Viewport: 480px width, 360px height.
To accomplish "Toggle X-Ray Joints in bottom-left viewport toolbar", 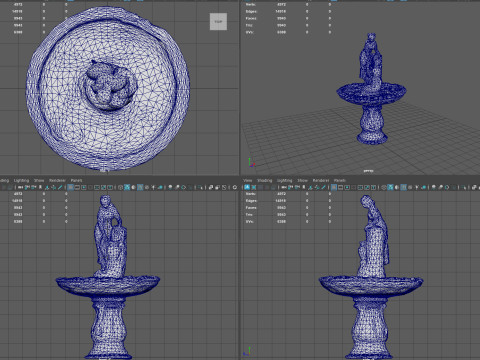I will coord(224,187).
